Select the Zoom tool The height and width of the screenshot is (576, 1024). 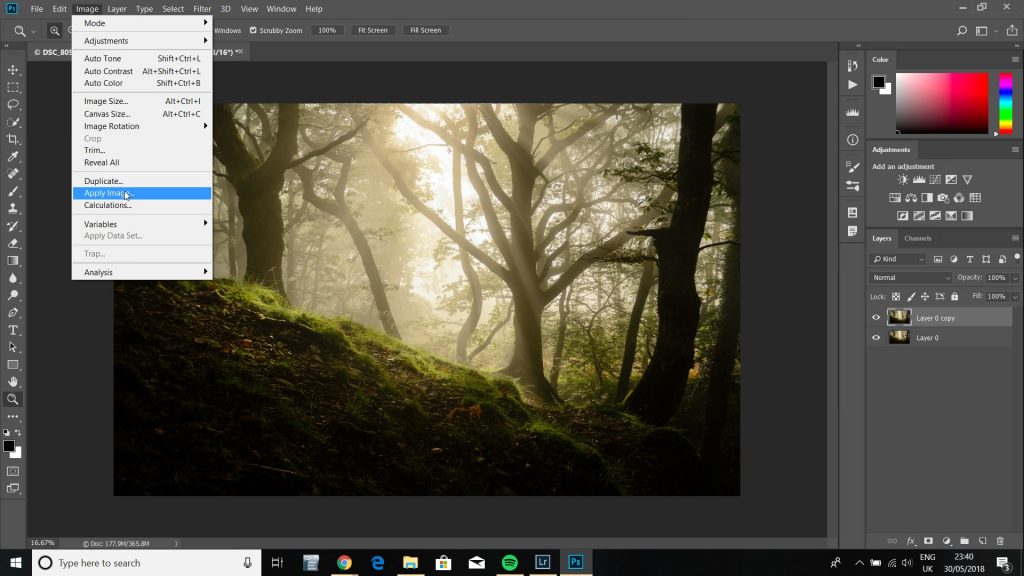[13, 400]
